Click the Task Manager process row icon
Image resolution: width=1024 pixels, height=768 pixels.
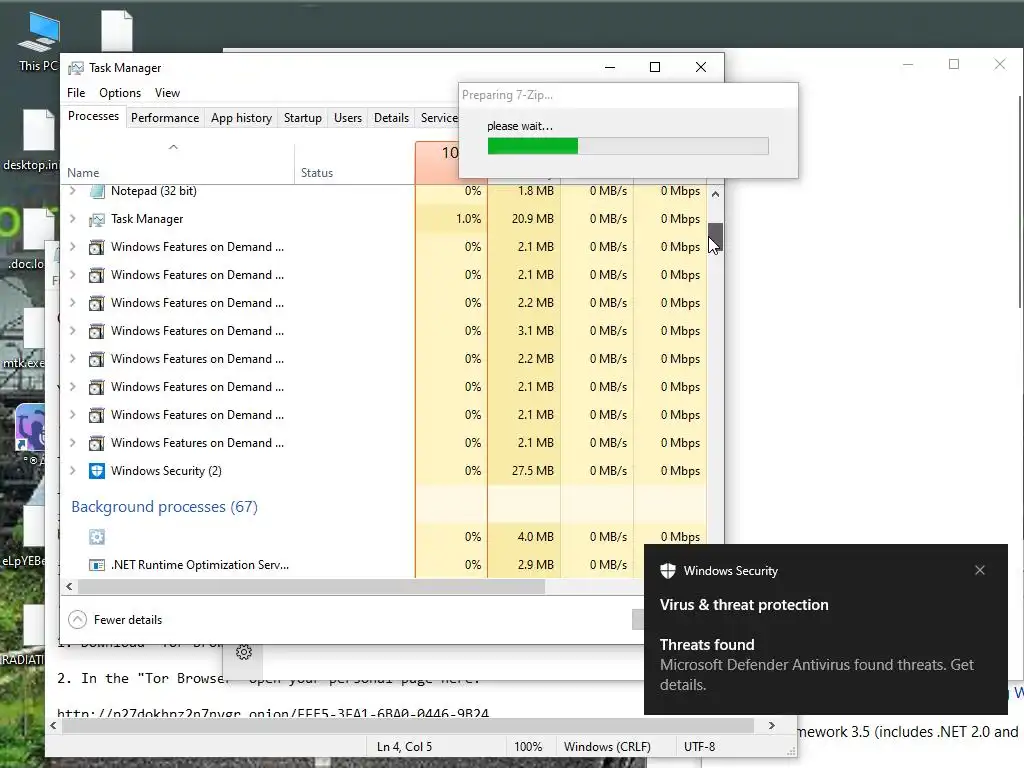pyautogui.click(x=97, y=219)
